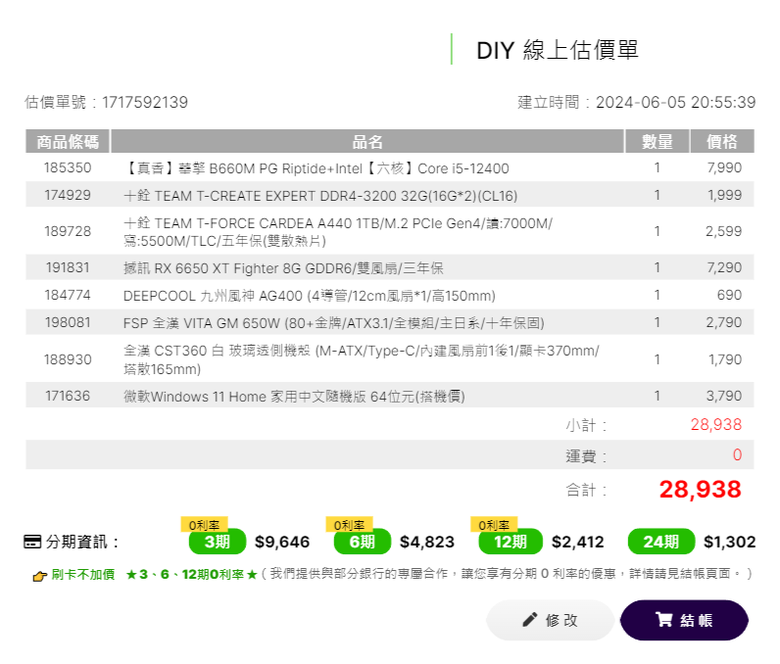Click the 0利率 tag above 3期
This screenshot has width=780, height=664.
point(204,525)
